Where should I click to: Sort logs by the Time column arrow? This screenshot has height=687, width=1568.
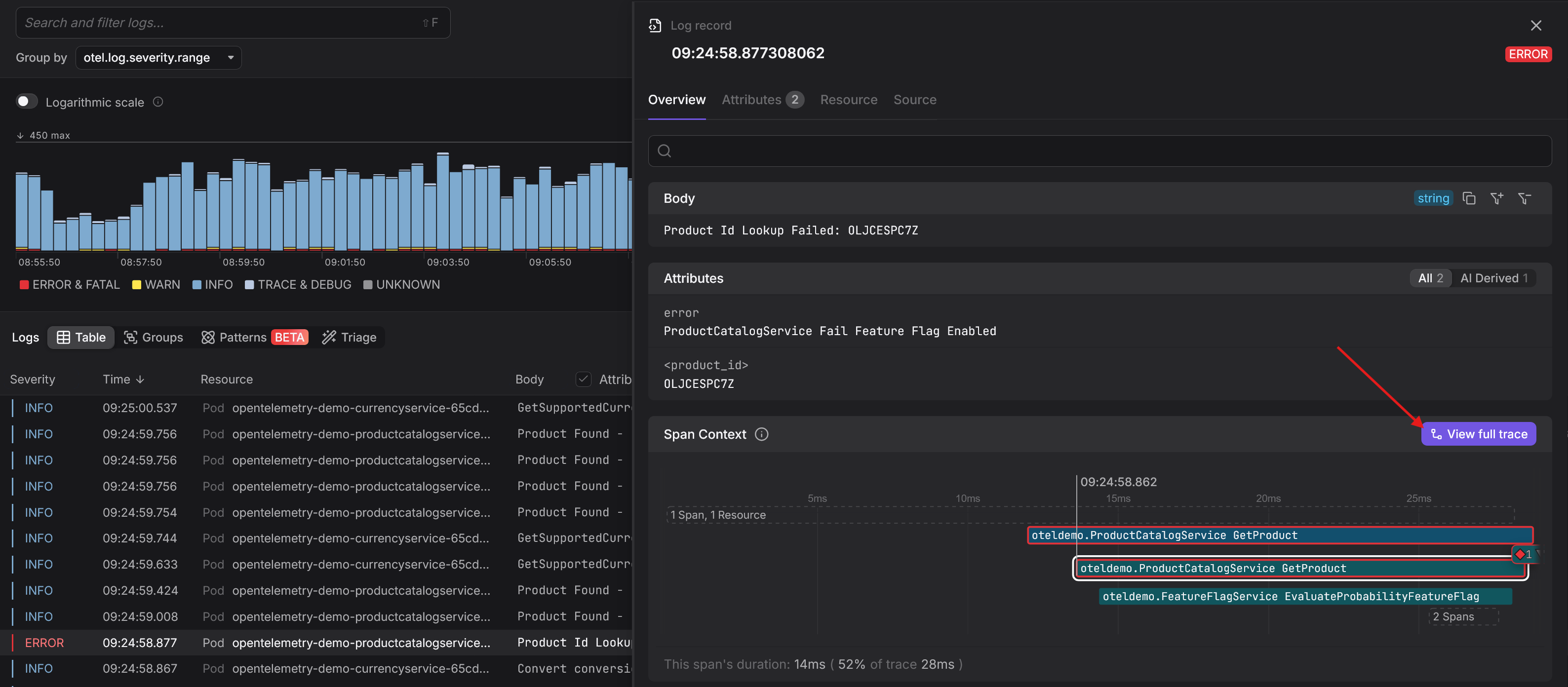tap(140, 379)
